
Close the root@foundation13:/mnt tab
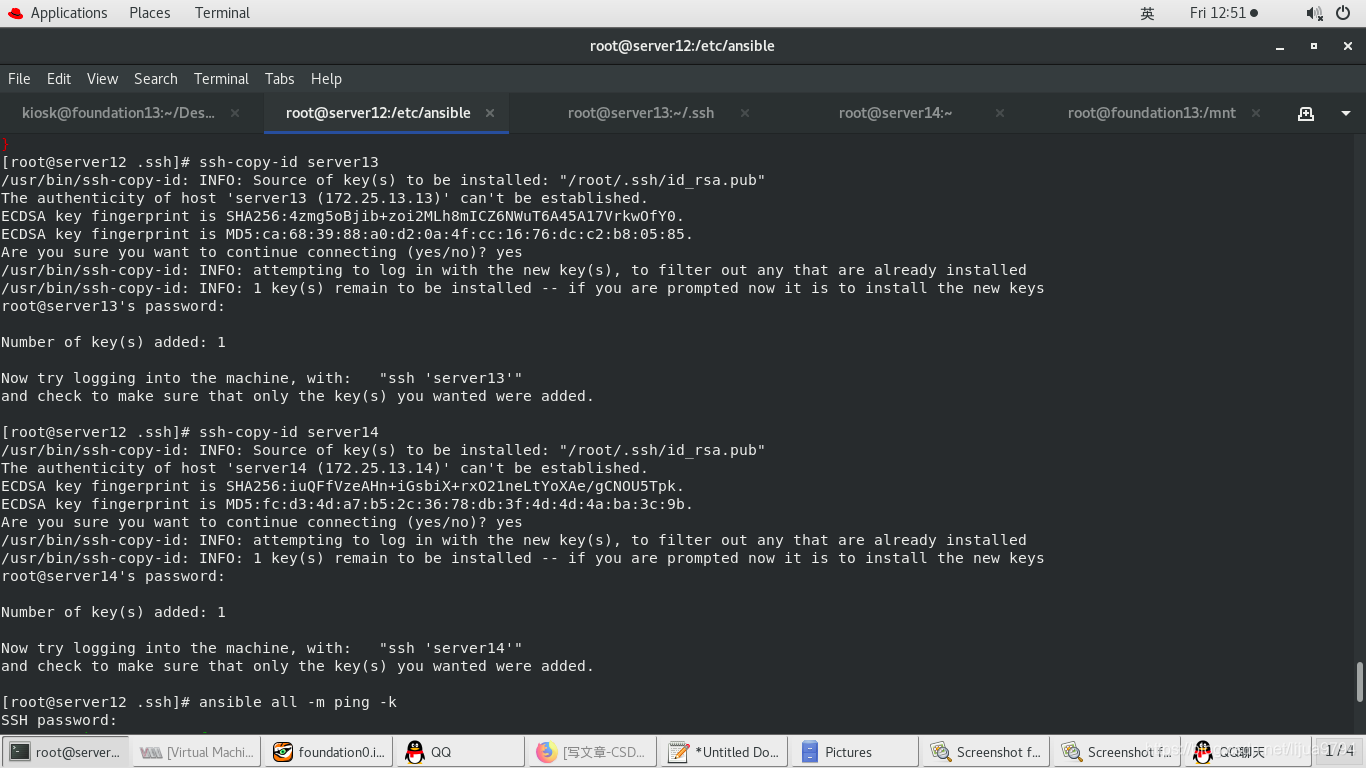click(x=1256, y=113)
